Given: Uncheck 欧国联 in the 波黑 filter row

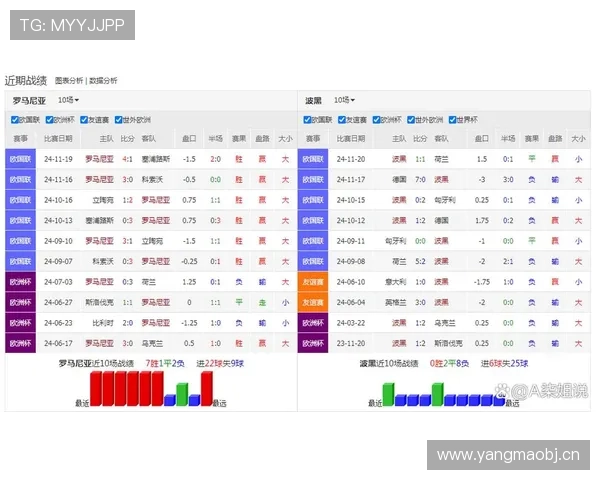Looking at the screenshot, I should (307, 120).
